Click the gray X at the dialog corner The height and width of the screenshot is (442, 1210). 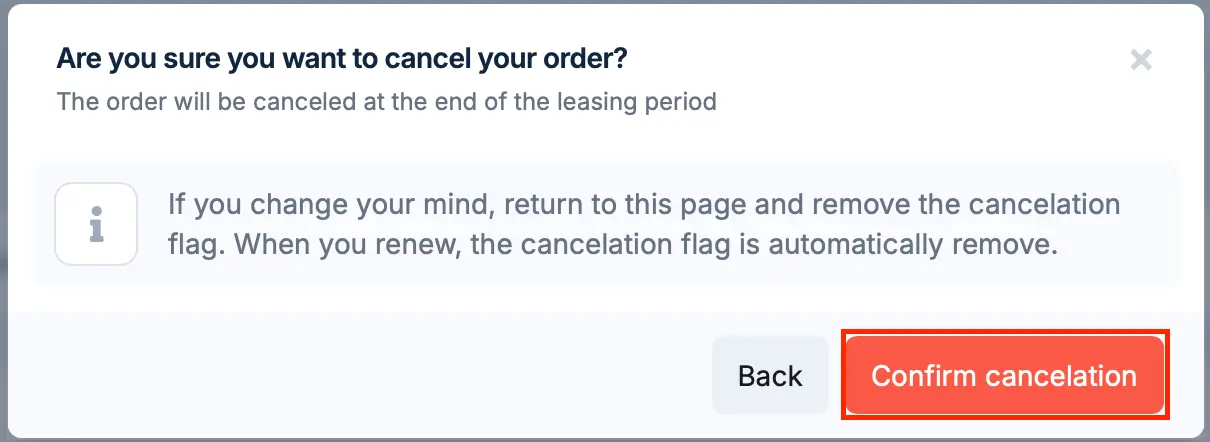pyautogui.click(x=1141, y=60)
